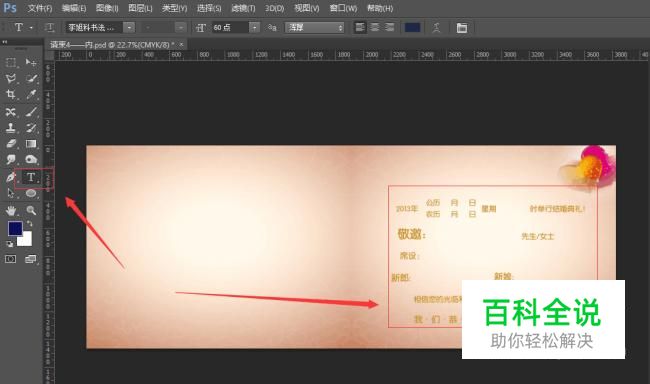Activate the Hand tool

coord(11,211)
